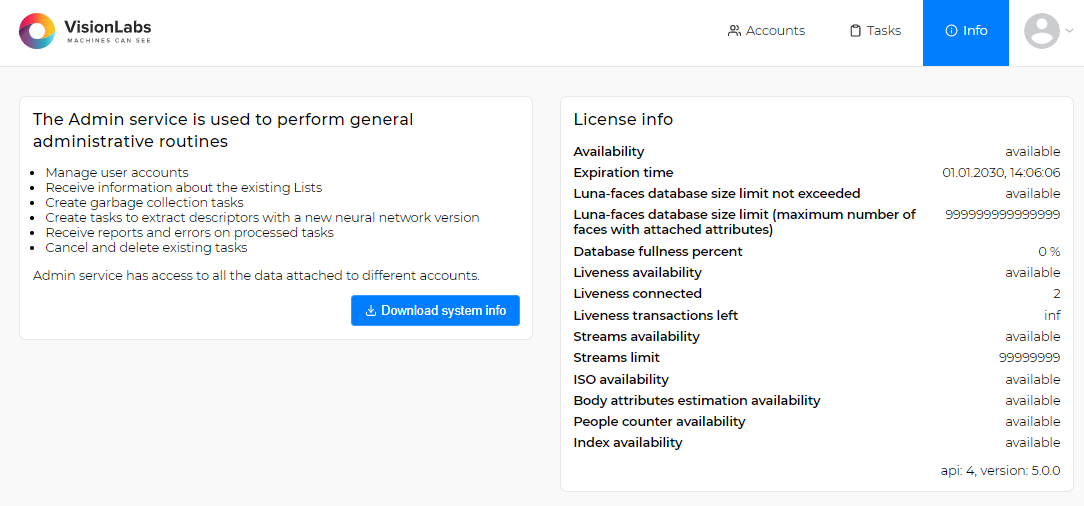Expand the user menu chevron beside avatar
The width and height of the screenshot is (1084, 506).
1069,31
